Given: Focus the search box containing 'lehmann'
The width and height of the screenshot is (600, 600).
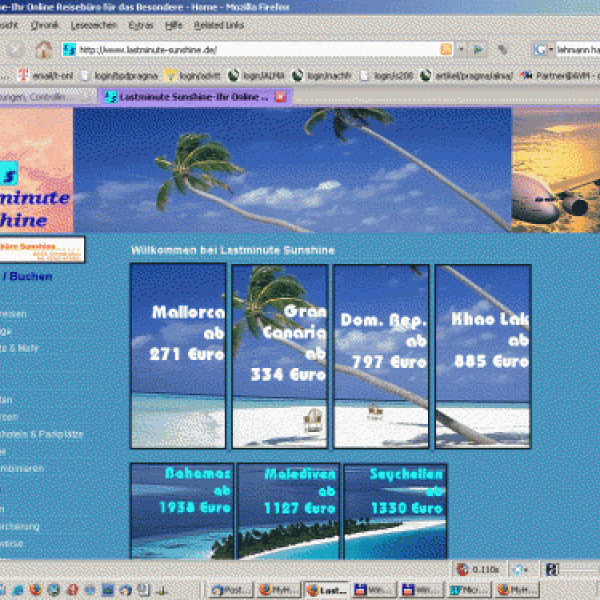Looking at the screenshot, I should [578, 50].
